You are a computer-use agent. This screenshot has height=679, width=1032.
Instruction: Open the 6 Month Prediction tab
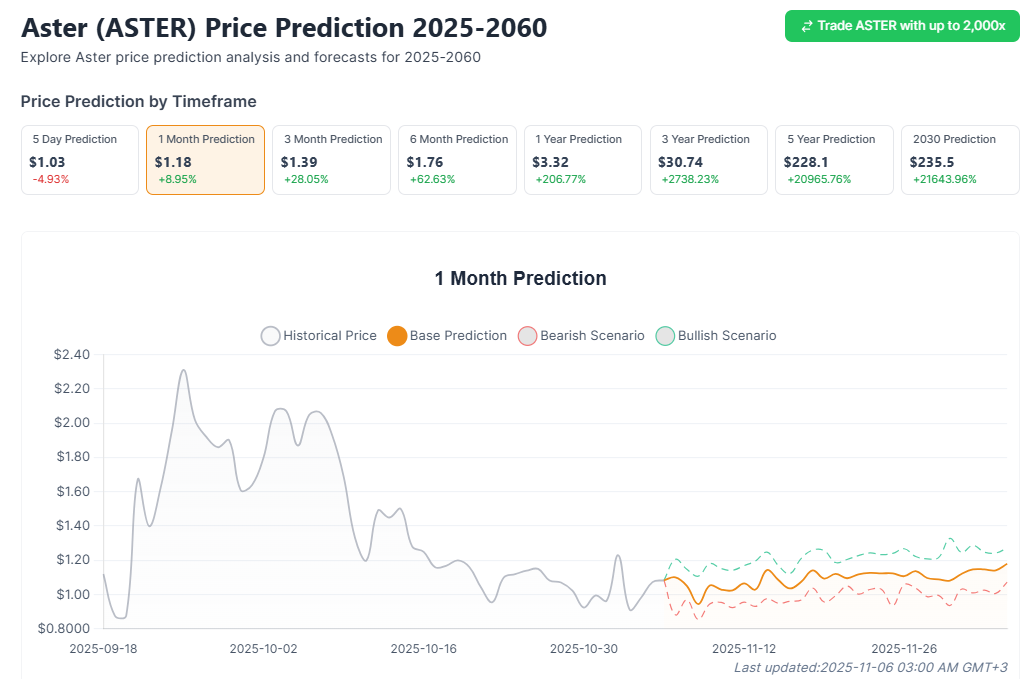click(457, 160)
